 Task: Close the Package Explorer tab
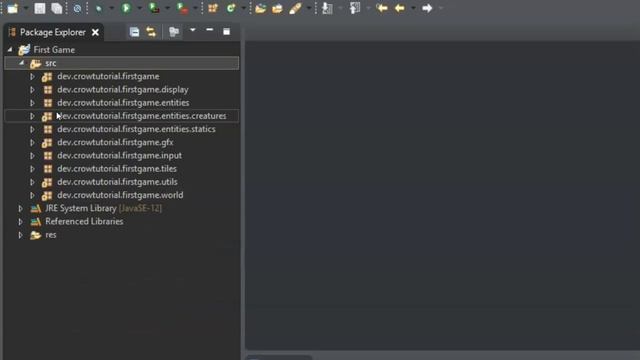(x=95, y=32)
